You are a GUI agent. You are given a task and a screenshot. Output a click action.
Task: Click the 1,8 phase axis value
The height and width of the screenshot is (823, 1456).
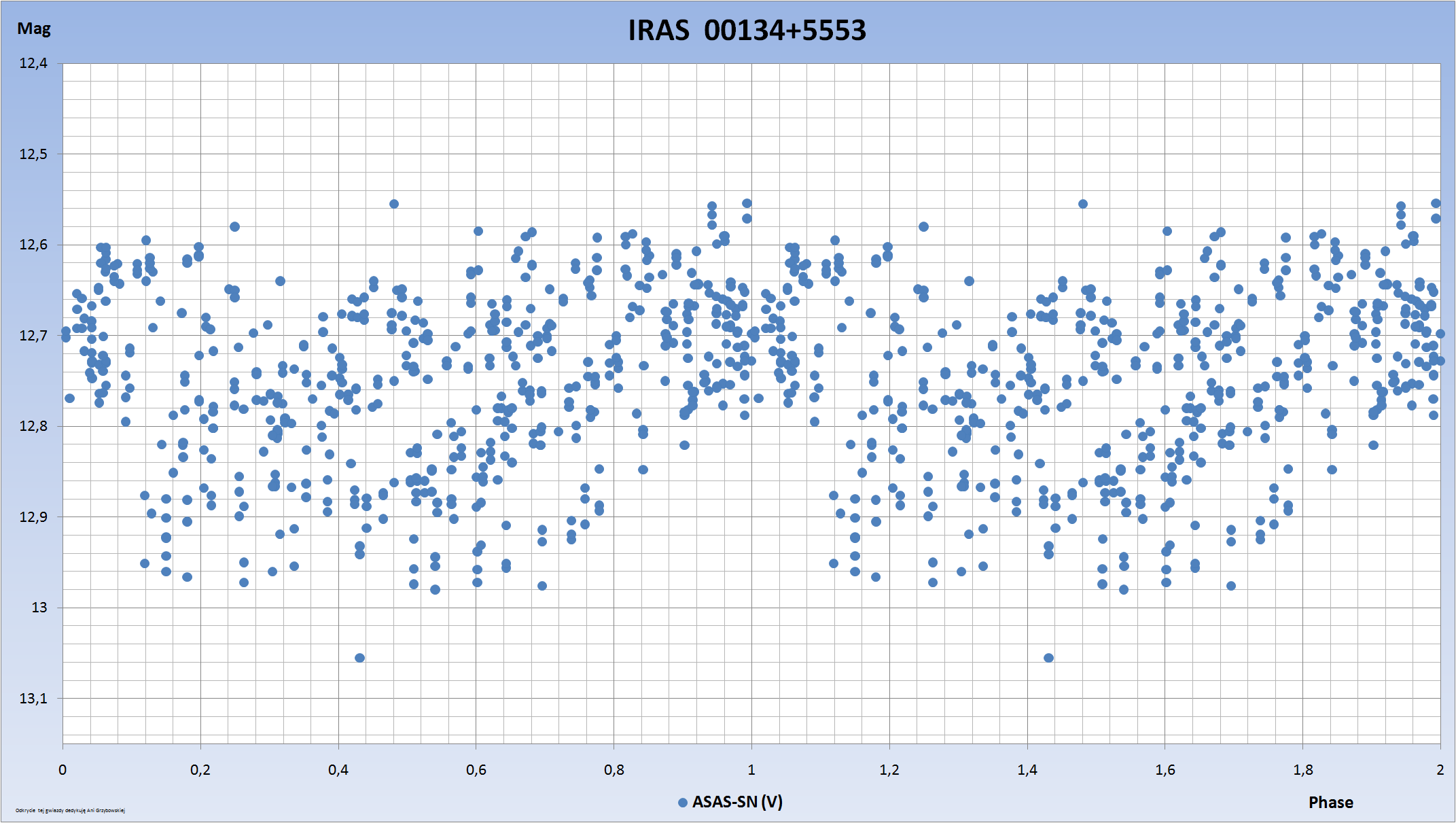click(x=1303, y=770)
